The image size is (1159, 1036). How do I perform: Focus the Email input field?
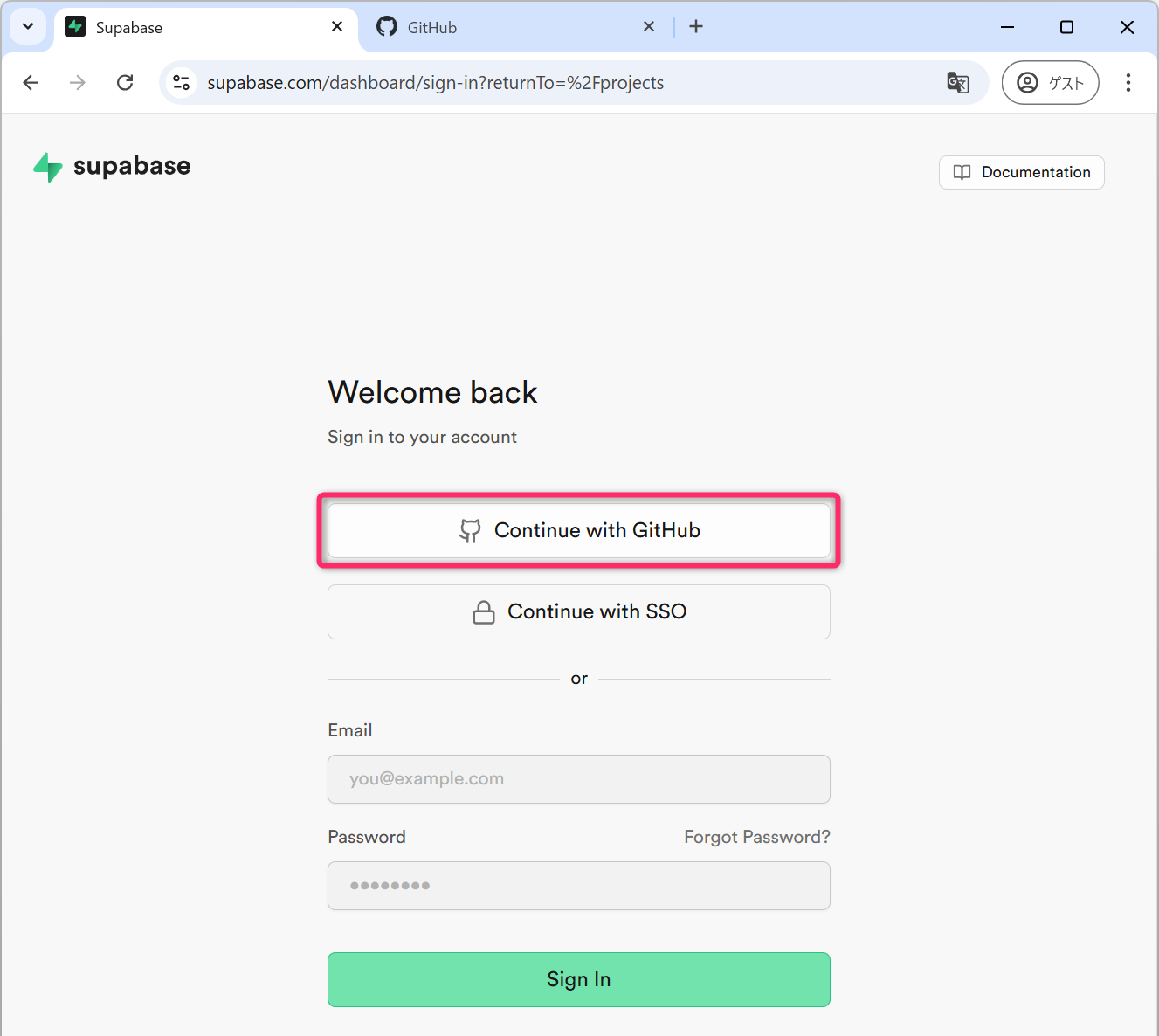(x=579, y=779)
